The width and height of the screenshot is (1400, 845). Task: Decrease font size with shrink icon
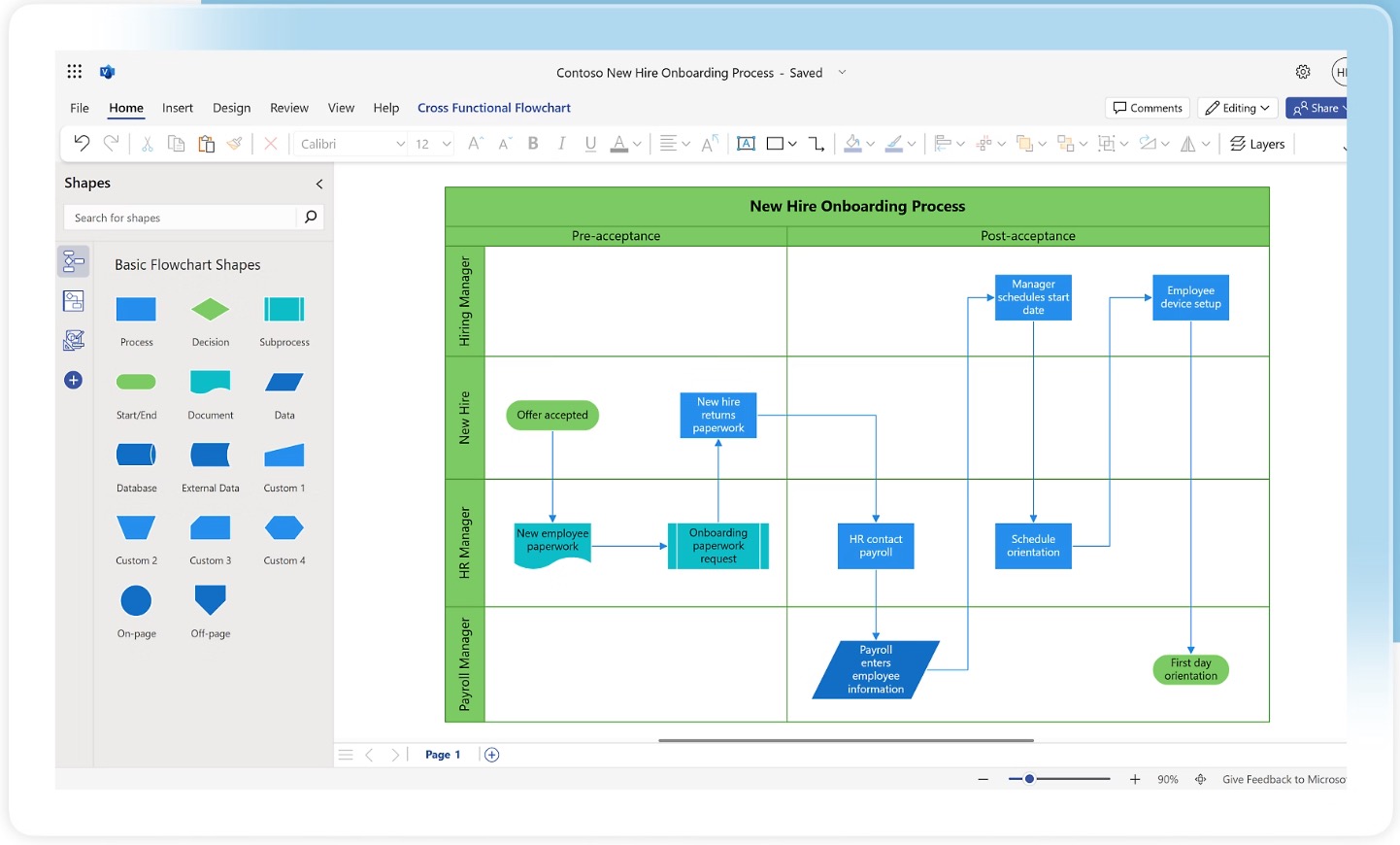pyautogui.click(x=505, y=144)
